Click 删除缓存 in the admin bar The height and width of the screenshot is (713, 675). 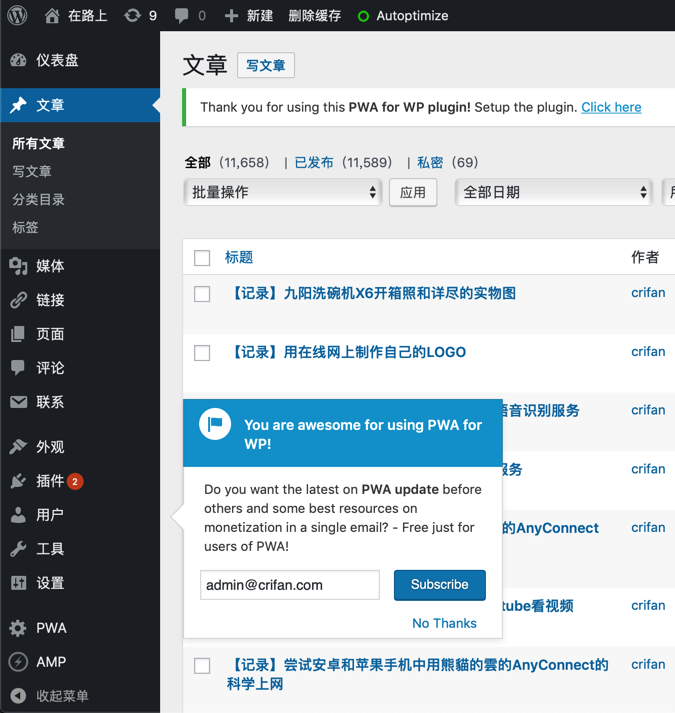point(314,16)
